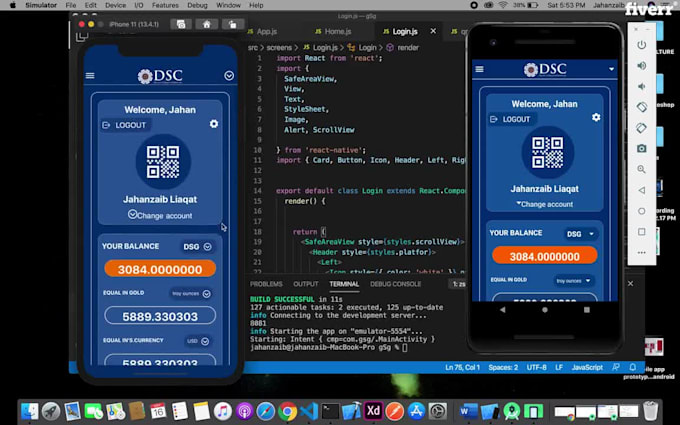
Task: Click emulator toolbar home circle icon
Action: [641, 211]
